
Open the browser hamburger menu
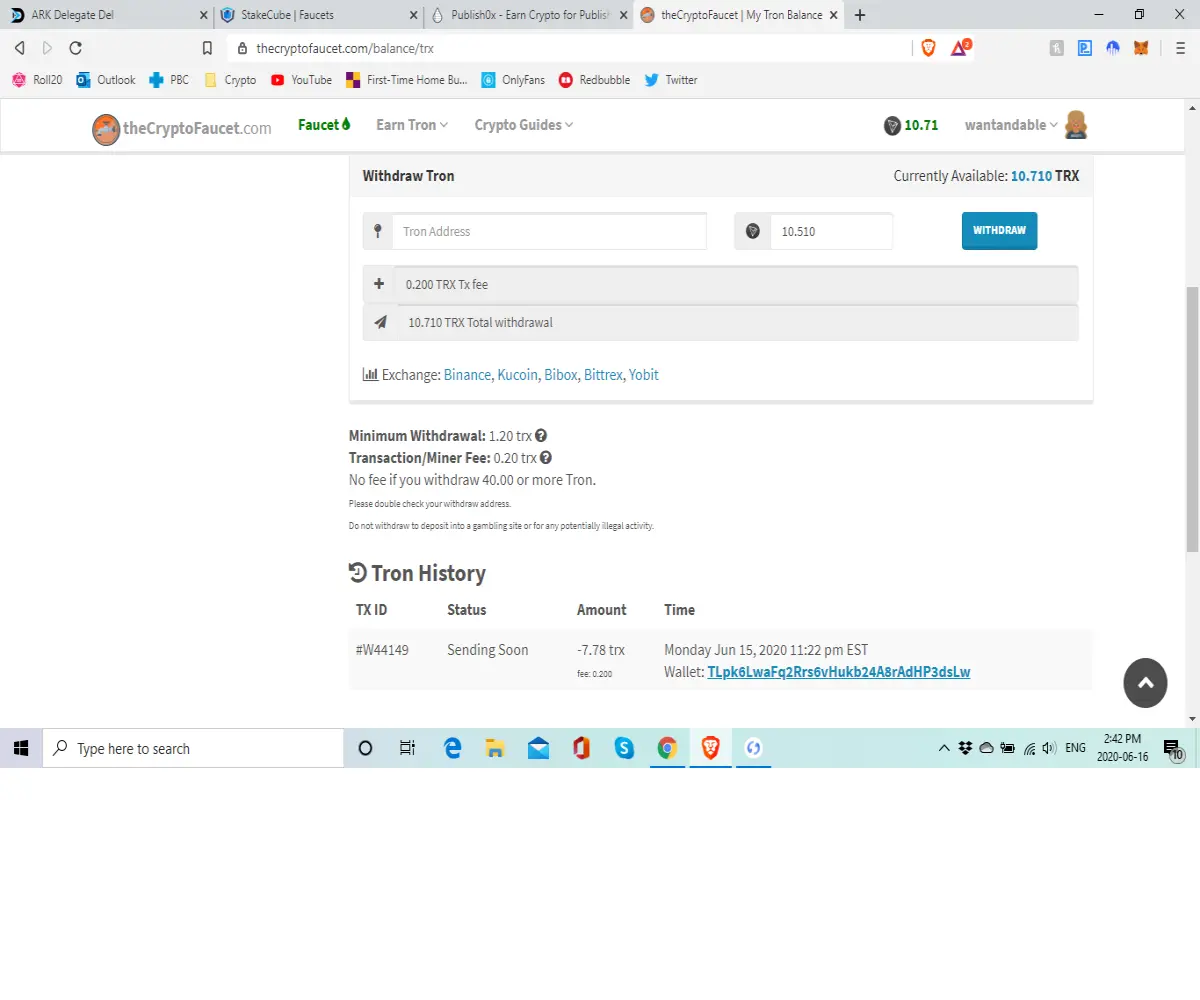pos(1180,48)
